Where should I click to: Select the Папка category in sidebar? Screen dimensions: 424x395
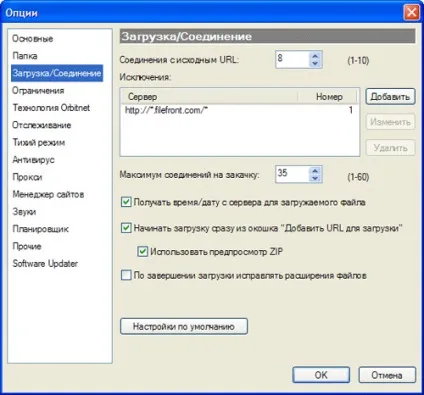coord(25,56)
